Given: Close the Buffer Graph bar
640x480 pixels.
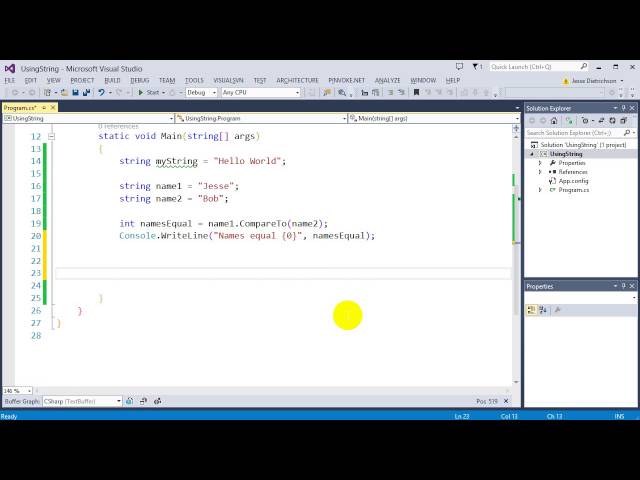Looking at the screenshot, I should click(506, 401).
